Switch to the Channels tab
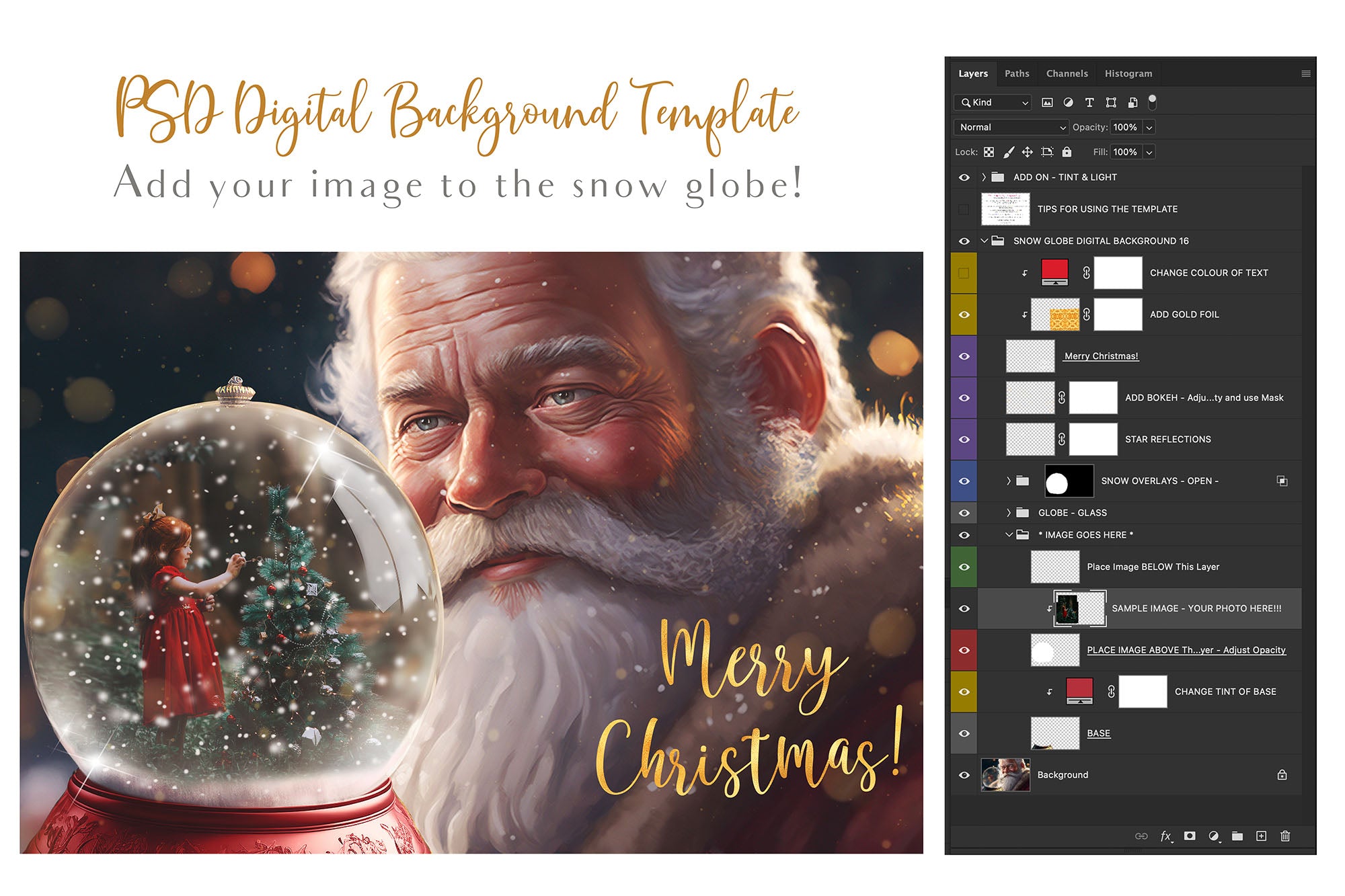This screenshot has width=1345, height=896. click(1067, 74)
